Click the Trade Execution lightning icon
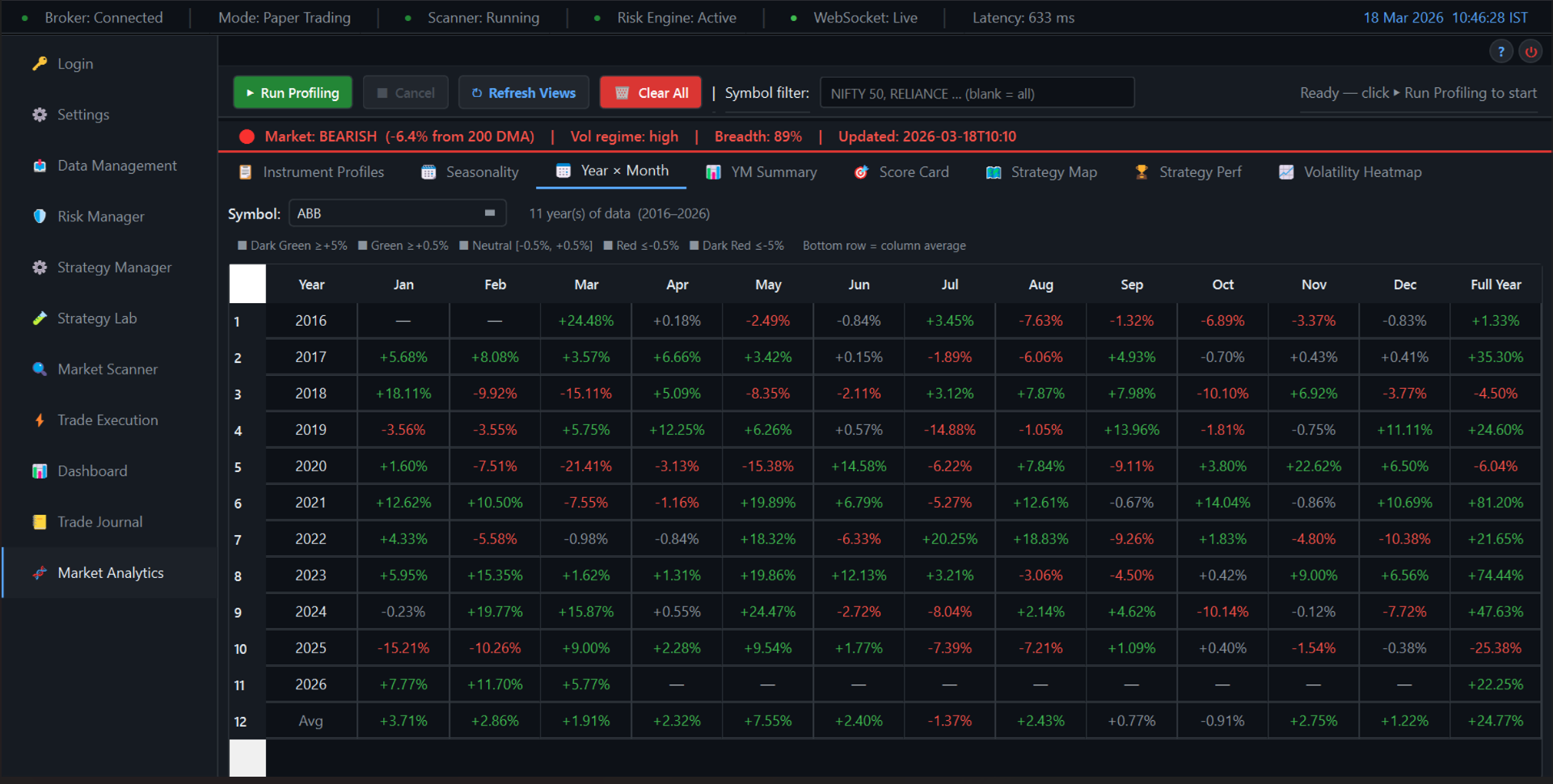1553x784 pixels. pyautogui.click(x=40, y=419)
